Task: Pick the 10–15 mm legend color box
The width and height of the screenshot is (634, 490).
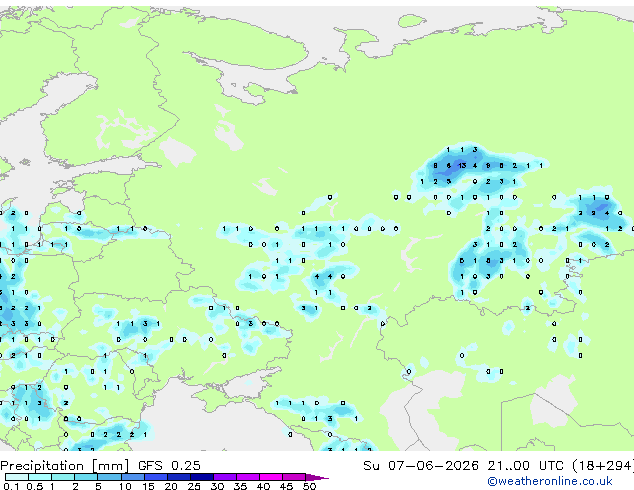Action: [132, 477]
